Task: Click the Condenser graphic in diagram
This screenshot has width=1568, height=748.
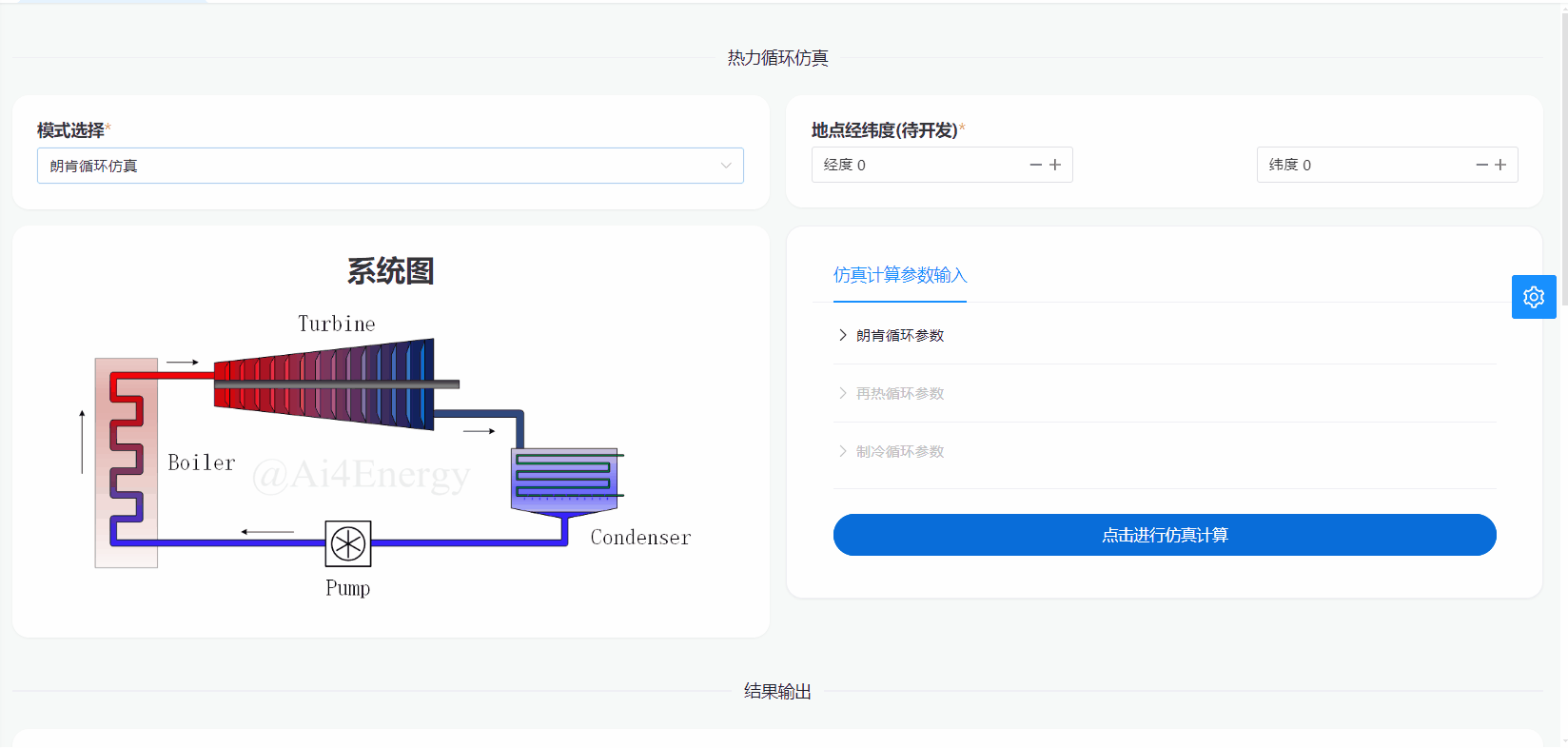Action: tap(565, 481)
